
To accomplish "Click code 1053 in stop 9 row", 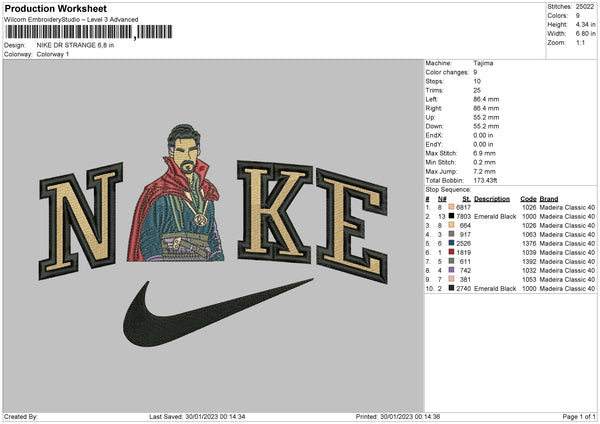I will pos(529,279).
